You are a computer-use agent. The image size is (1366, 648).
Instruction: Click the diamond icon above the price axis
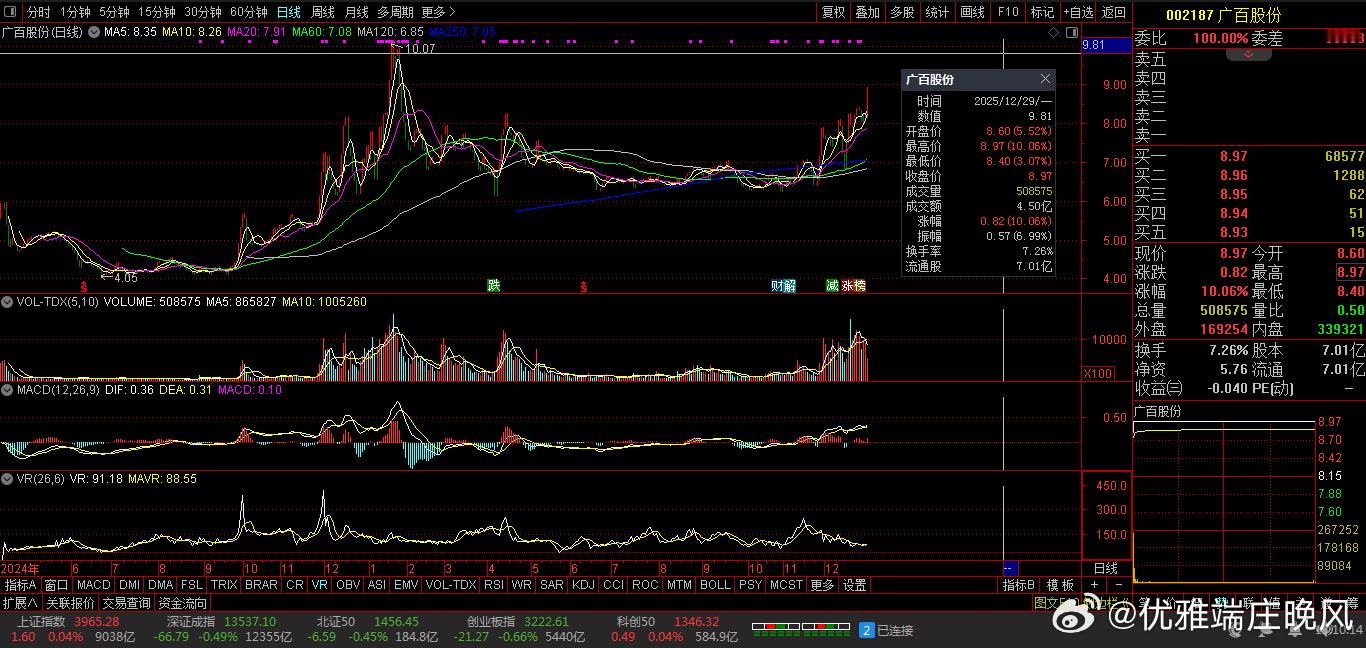1054,33
